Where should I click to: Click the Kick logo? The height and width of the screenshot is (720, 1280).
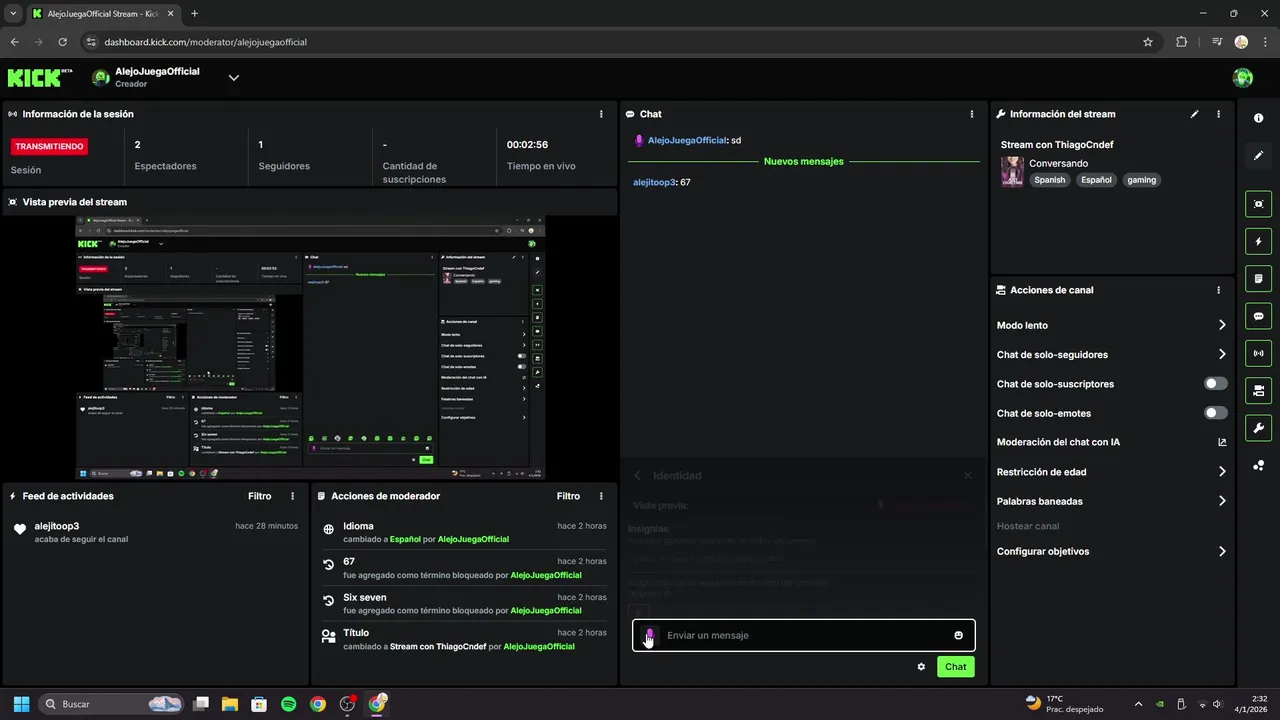(x=40, y=77)
